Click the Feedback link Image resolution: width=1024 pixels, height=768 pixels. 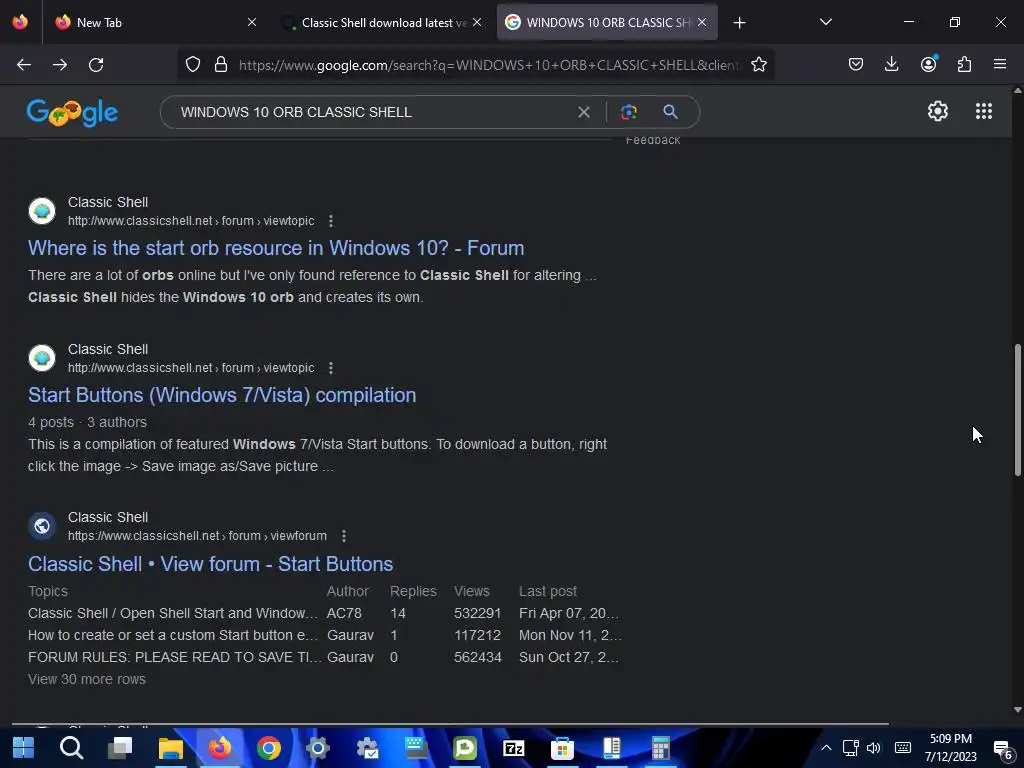[653, 141]
